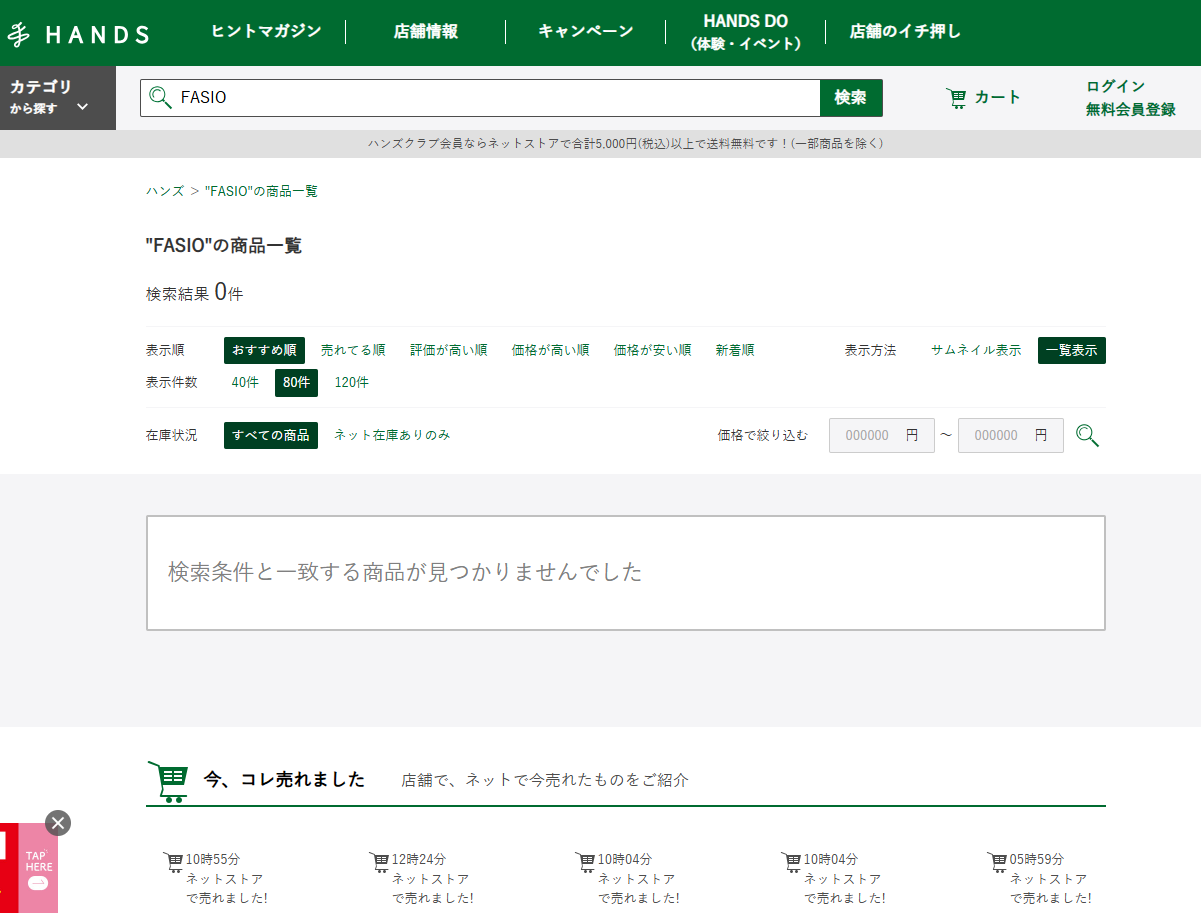Click 検索条件と一致する商品が見つかりませんでした message
This screenshot has width=1201, height=922.
(405, 573)
